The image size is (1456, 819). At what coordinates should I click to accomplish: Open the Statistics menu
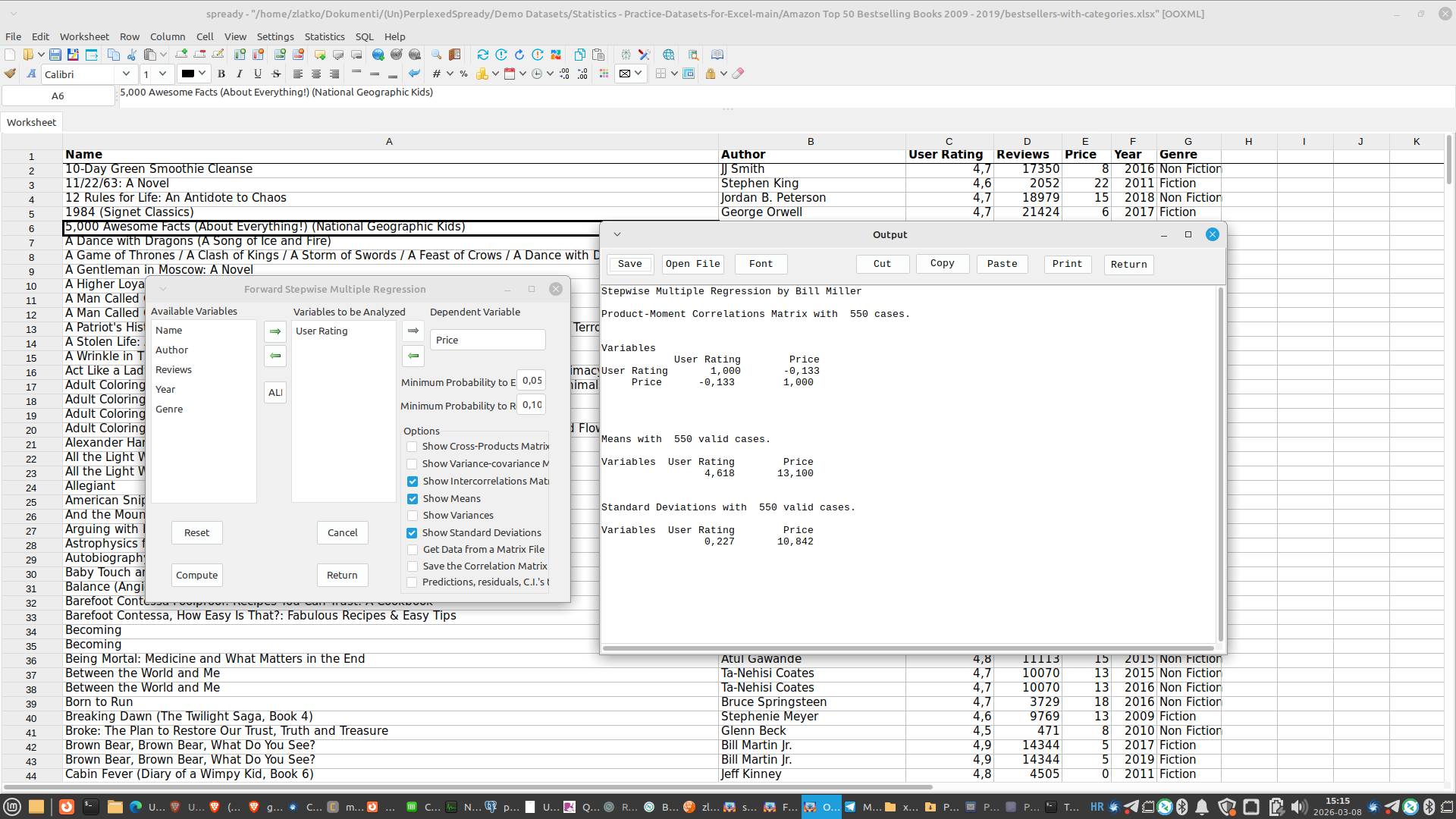tap(325, 36)
